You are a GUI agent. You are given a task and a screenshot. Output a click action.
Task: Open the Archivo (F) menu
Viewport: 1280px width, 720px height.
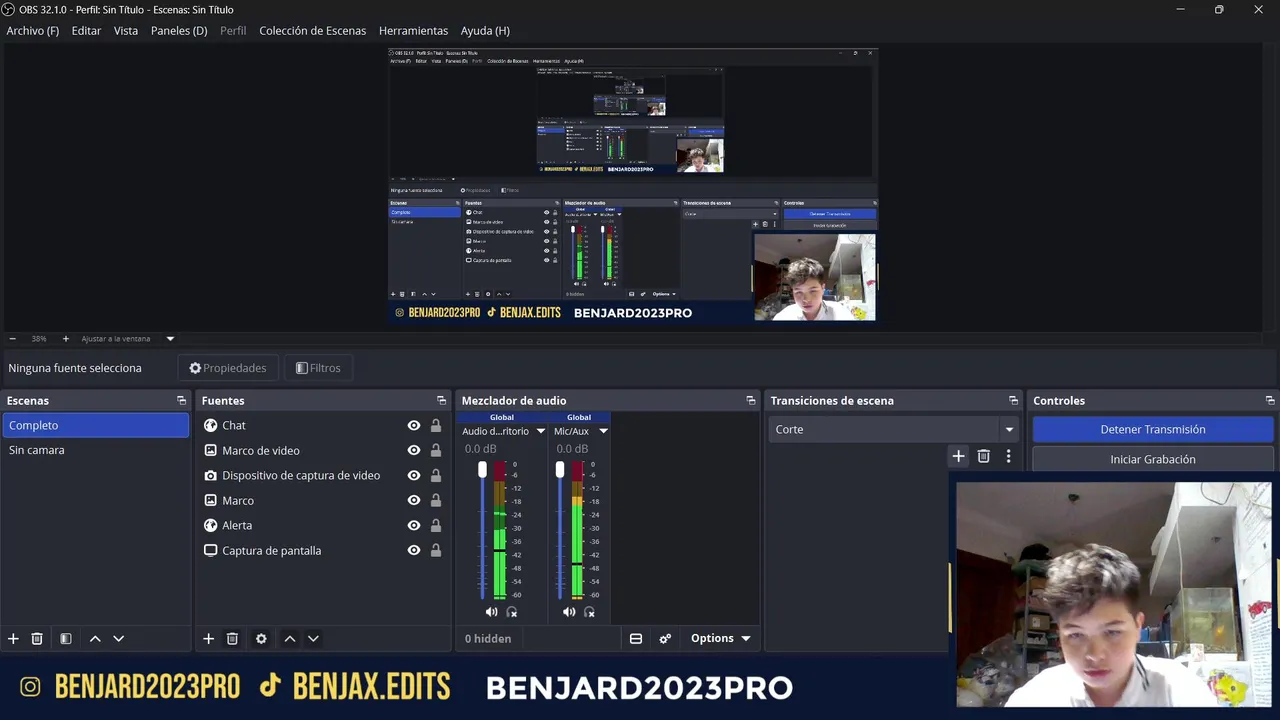click(x=33, y=31)
